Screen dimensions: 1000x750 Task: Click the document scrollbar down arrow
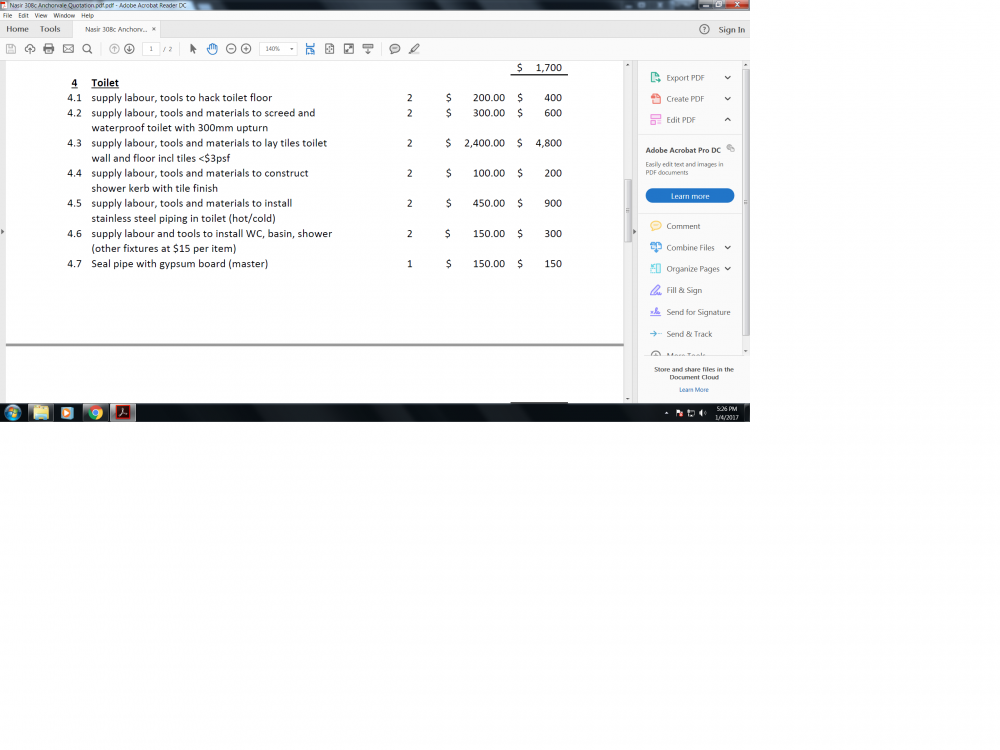click(628, 399)
